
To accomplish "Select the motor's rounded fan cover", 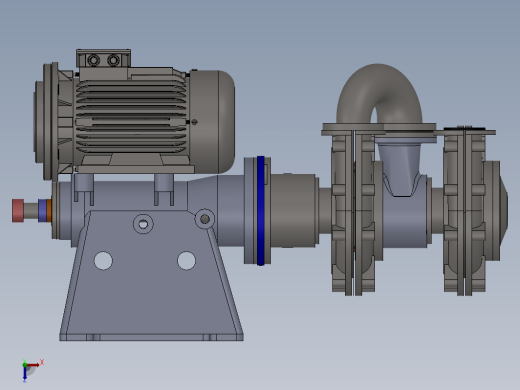I will tap(212, 122).
